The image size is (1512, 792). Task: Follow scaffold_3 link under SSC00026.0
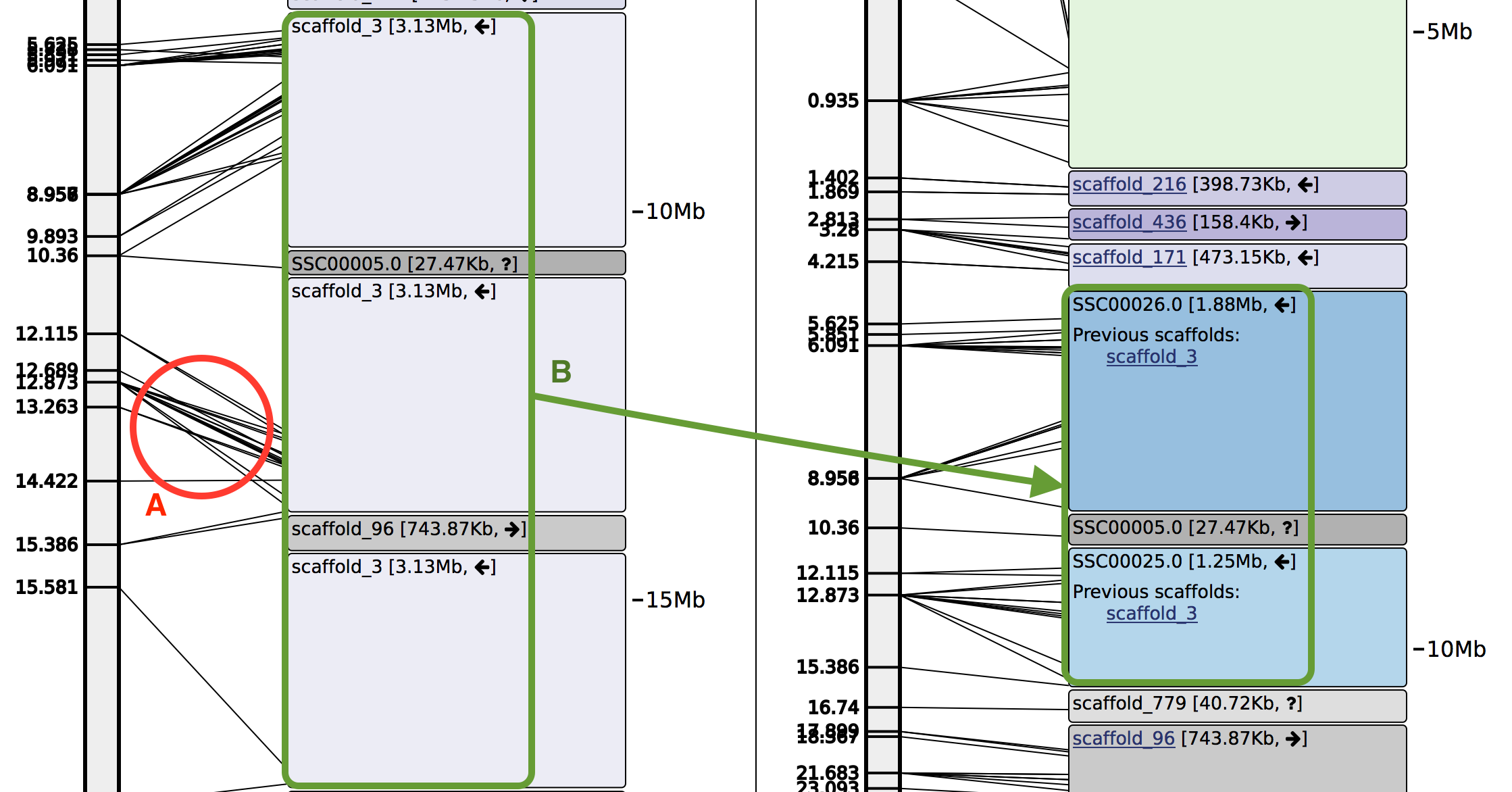(1151, 357)
